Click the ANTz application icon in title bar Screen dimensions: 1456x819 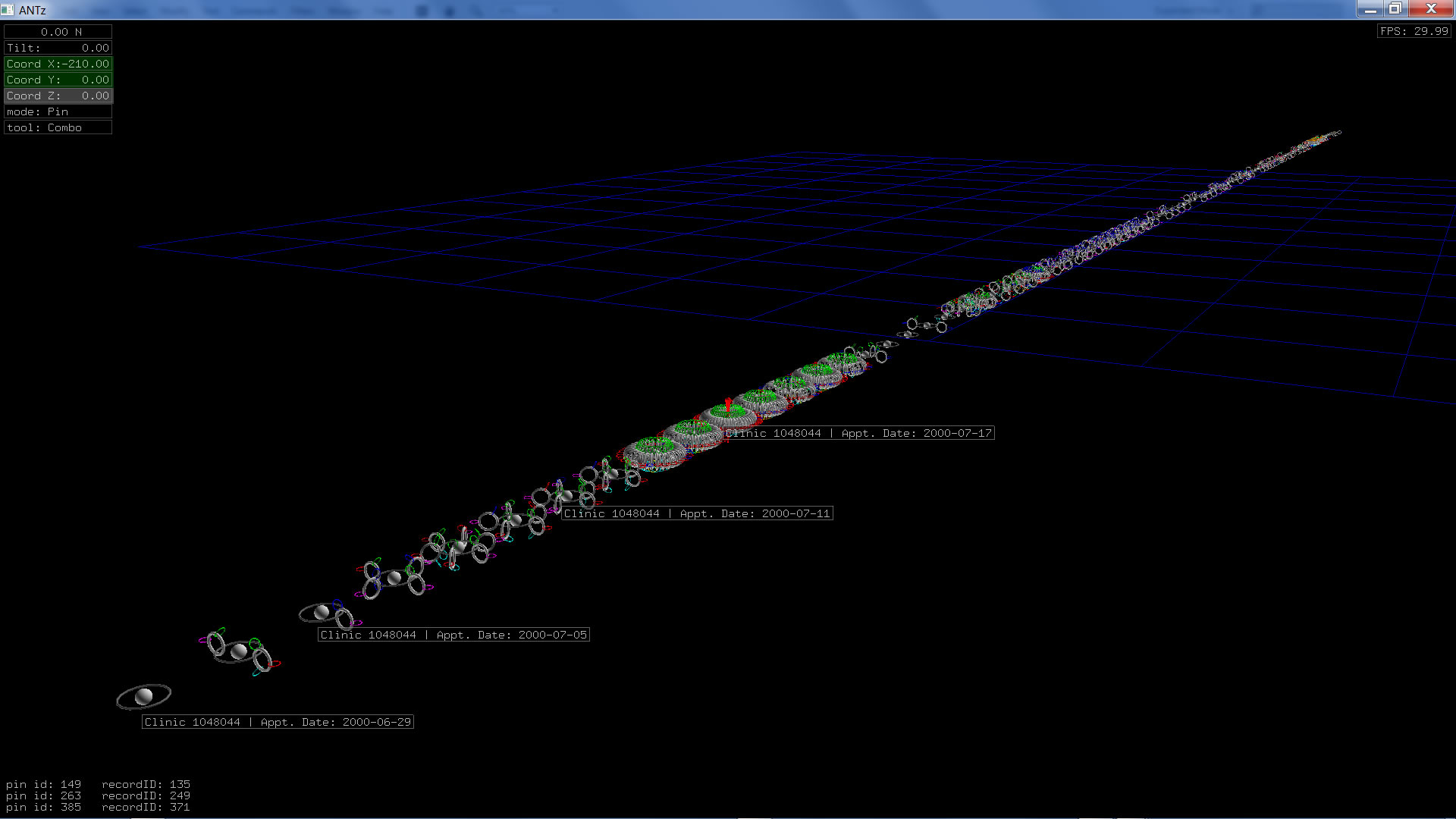(8, 10)
